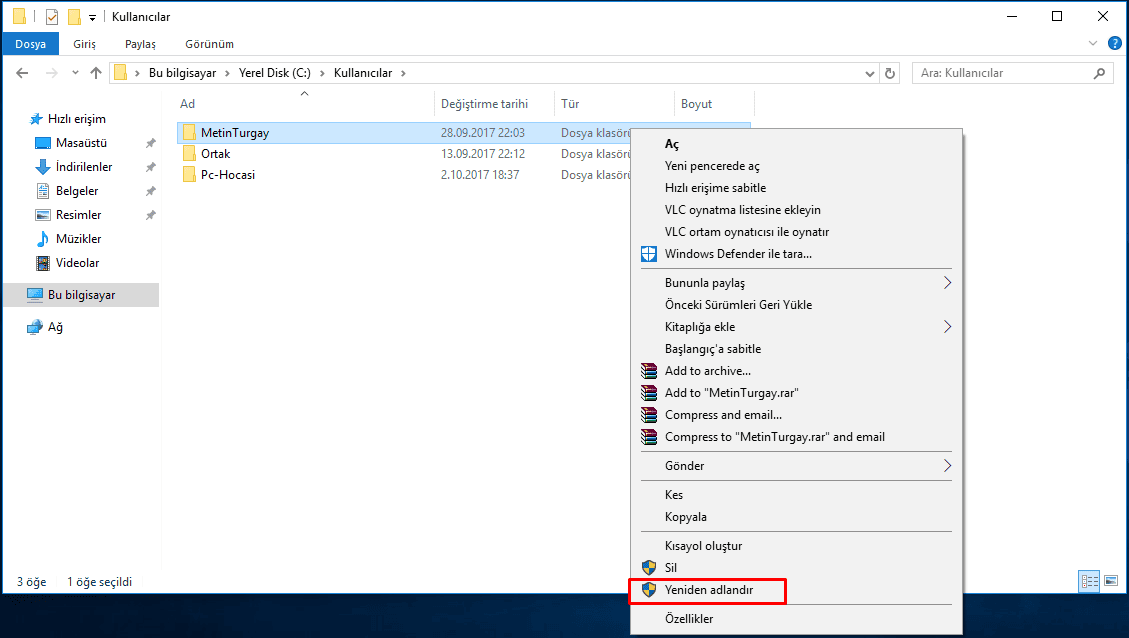Click properties icon in quick access toolbar
This screenshot has height=638, width=1129.
point(52,17)
